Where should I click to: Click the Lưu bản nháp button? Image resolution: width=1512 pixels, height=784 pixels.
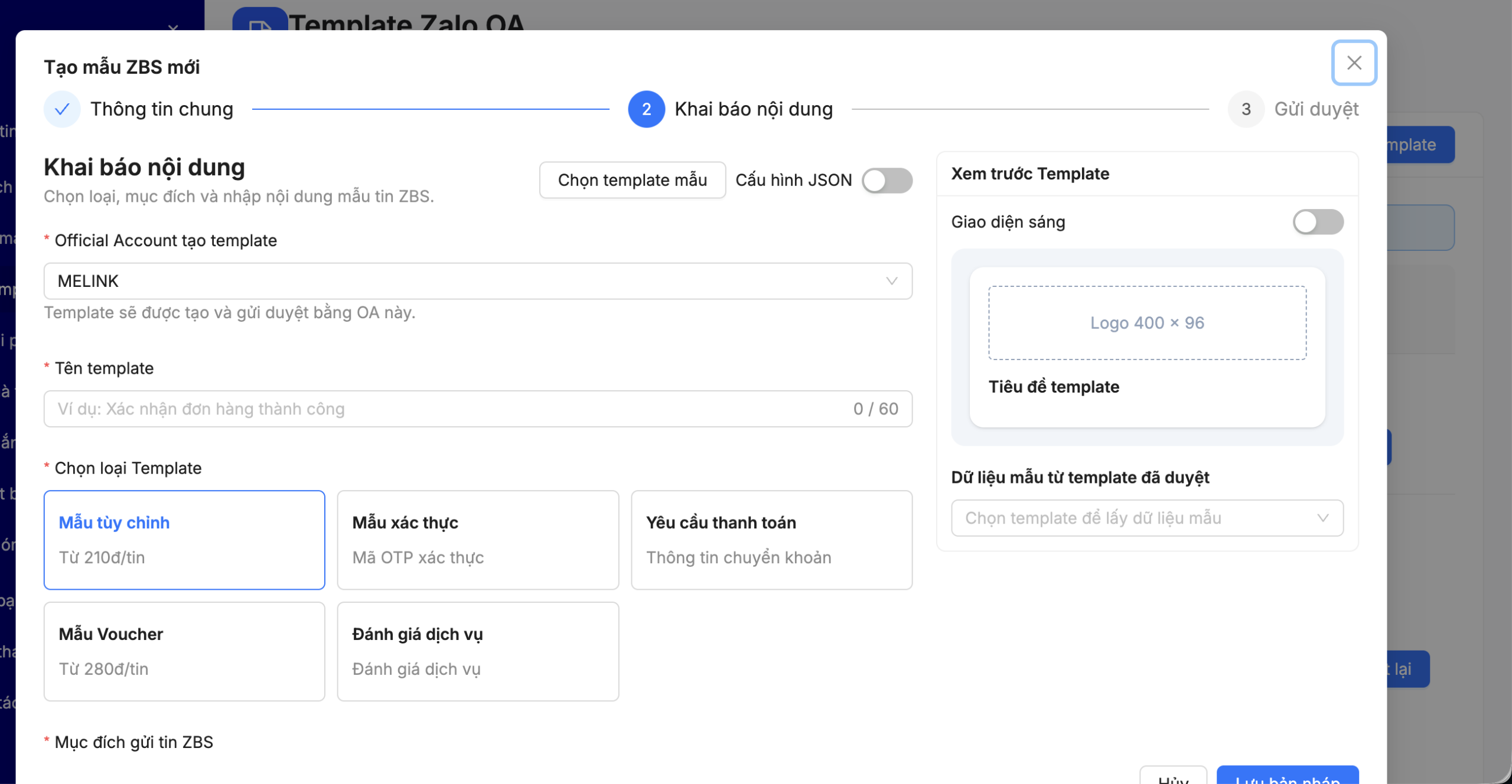click(1288, 776)
